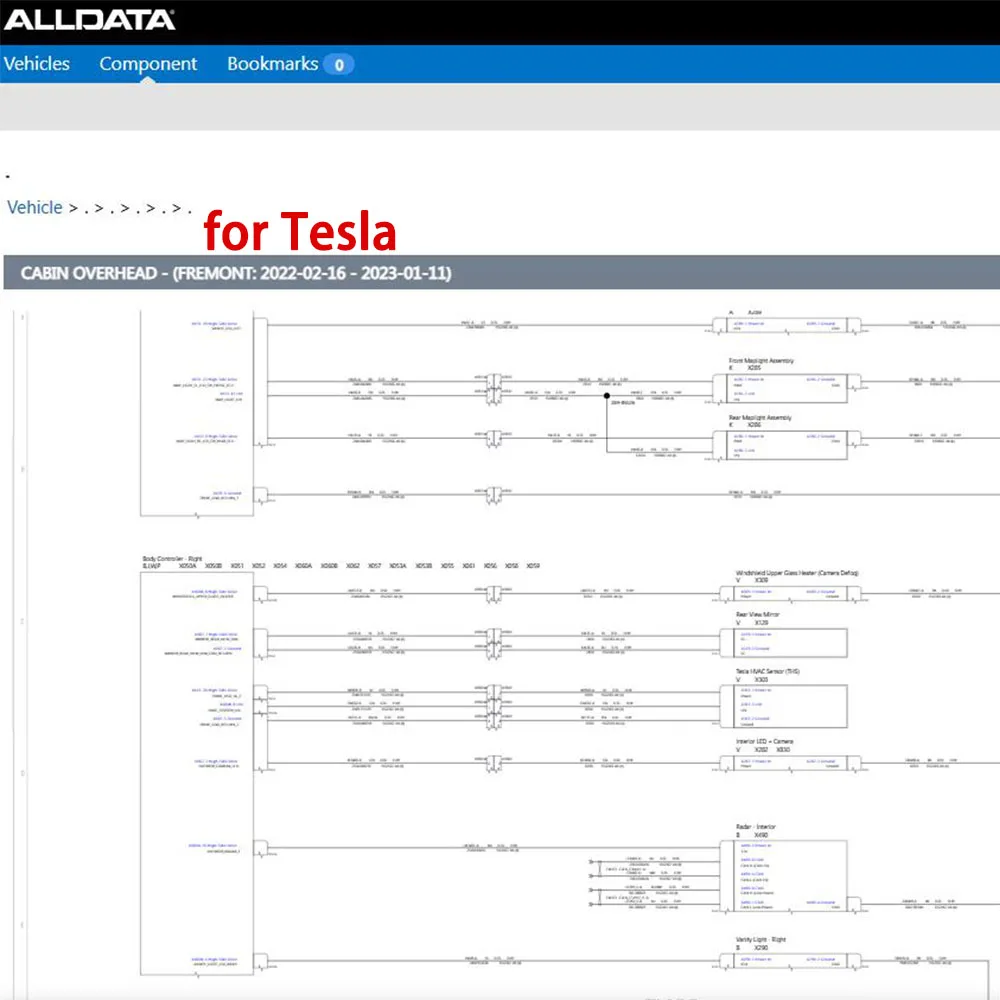
Task: Click the Vanity Light - Right label
Action: (761, 939)
